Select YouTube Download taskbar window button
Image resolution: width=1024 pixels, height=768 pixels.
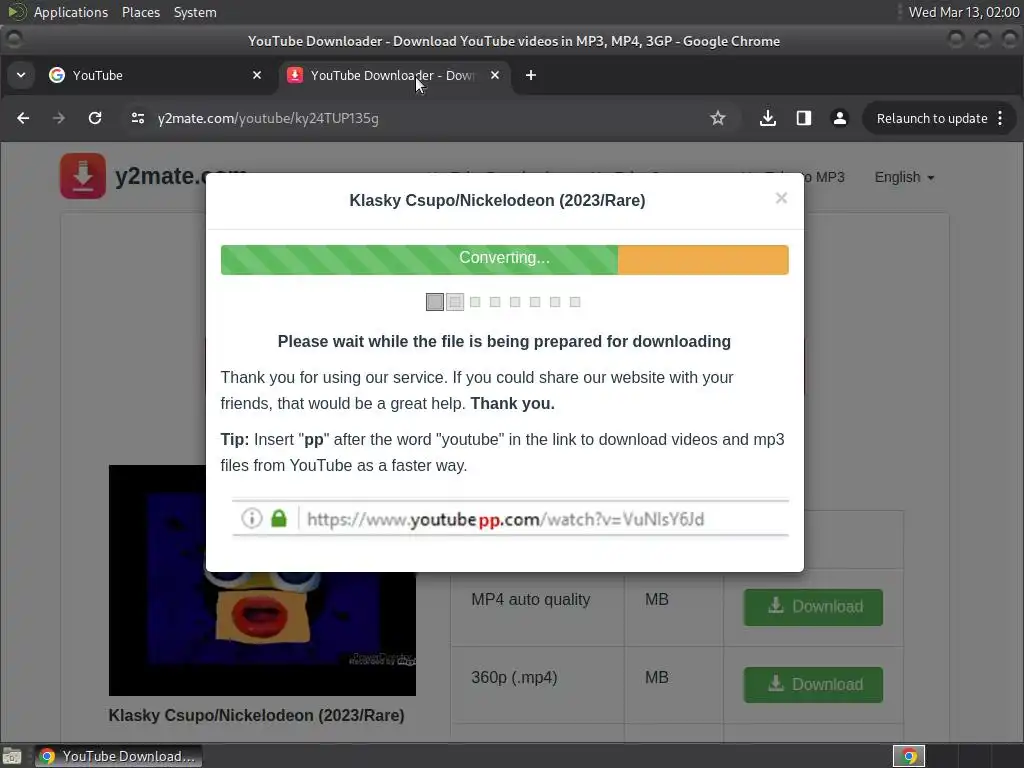[119, 756]
